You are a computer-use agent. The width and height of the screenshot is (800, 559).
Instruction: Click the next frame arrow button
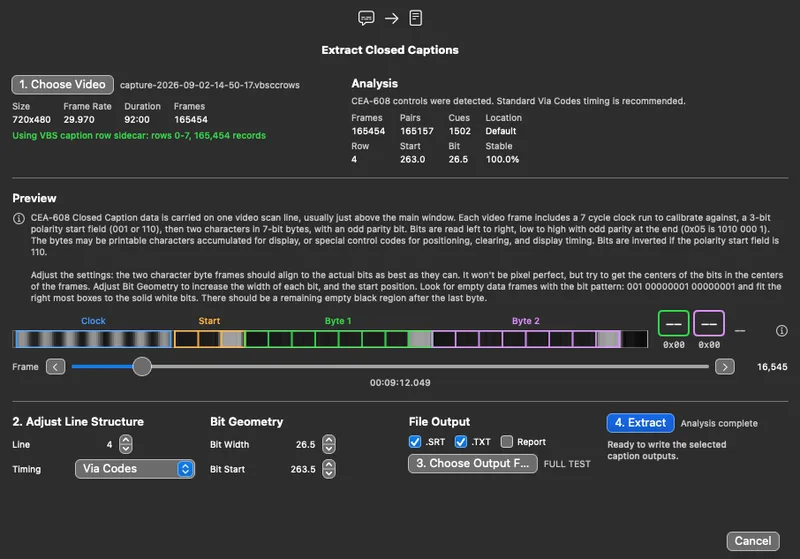click(725, 367)
